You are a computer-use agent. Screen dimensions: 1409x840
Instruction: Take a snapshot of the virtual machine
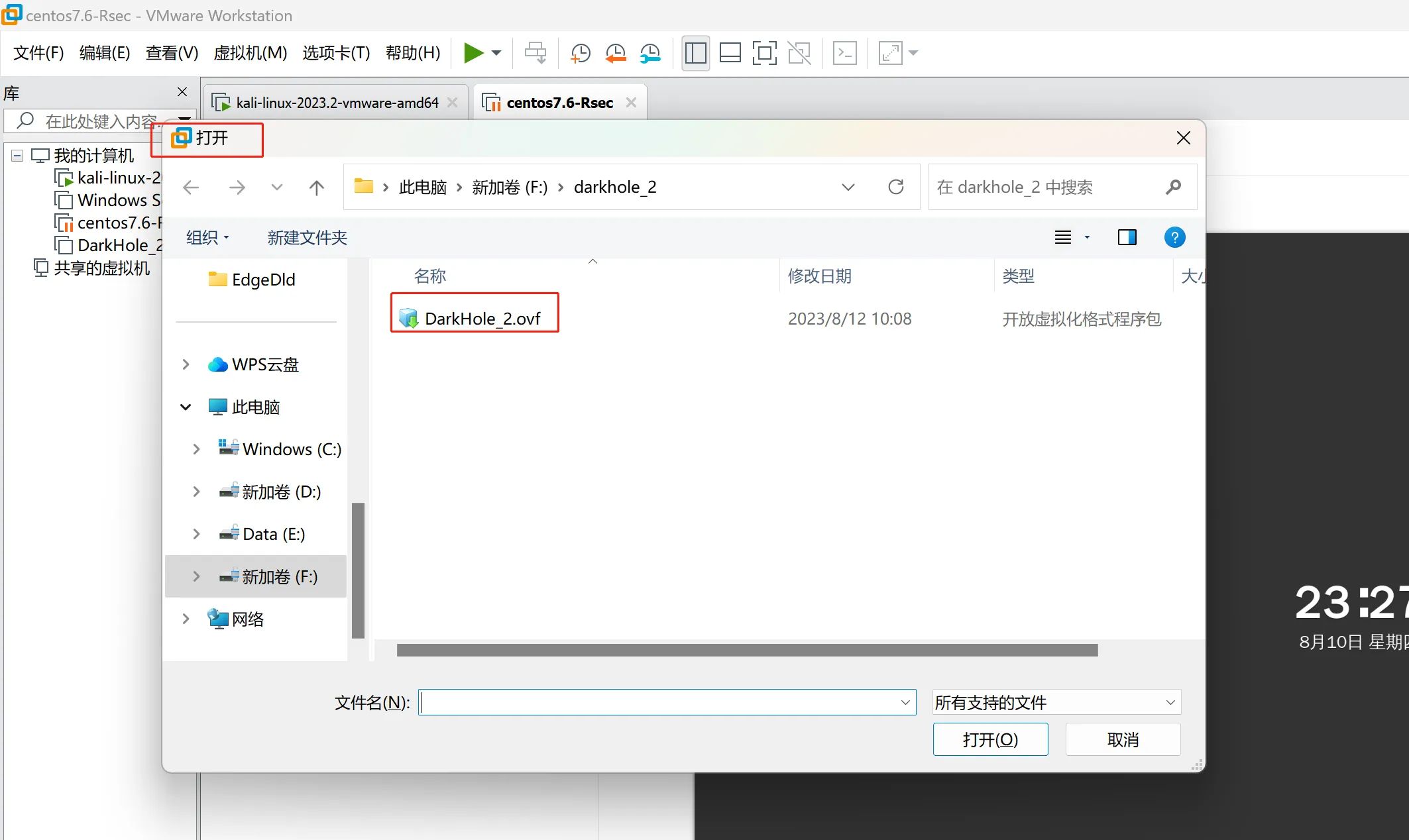click(580, 53)
